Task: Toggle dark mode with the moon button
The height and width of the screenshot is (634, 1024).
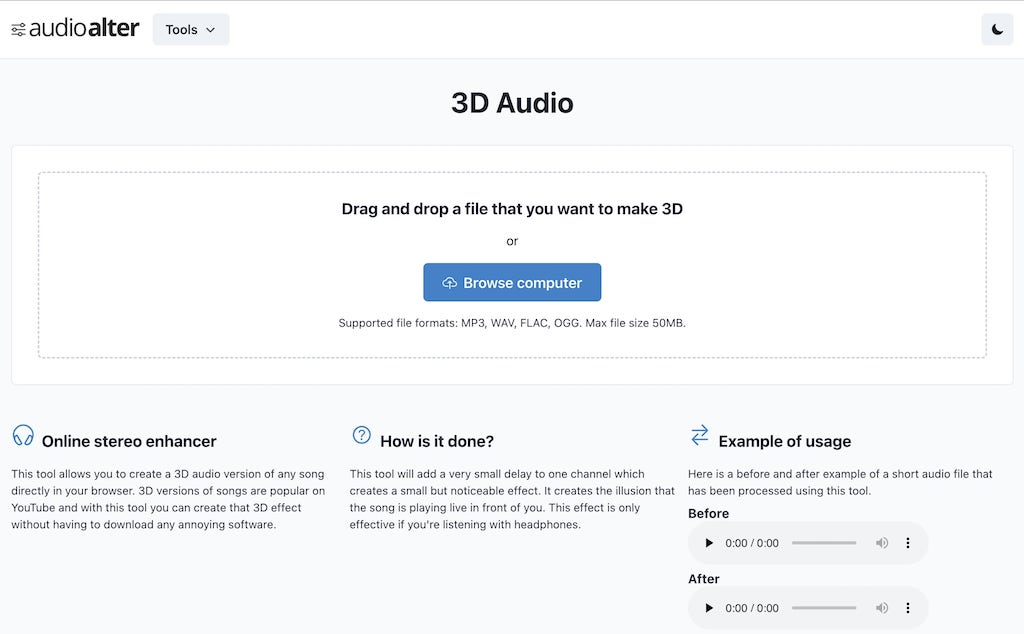Action: (997, 28)
